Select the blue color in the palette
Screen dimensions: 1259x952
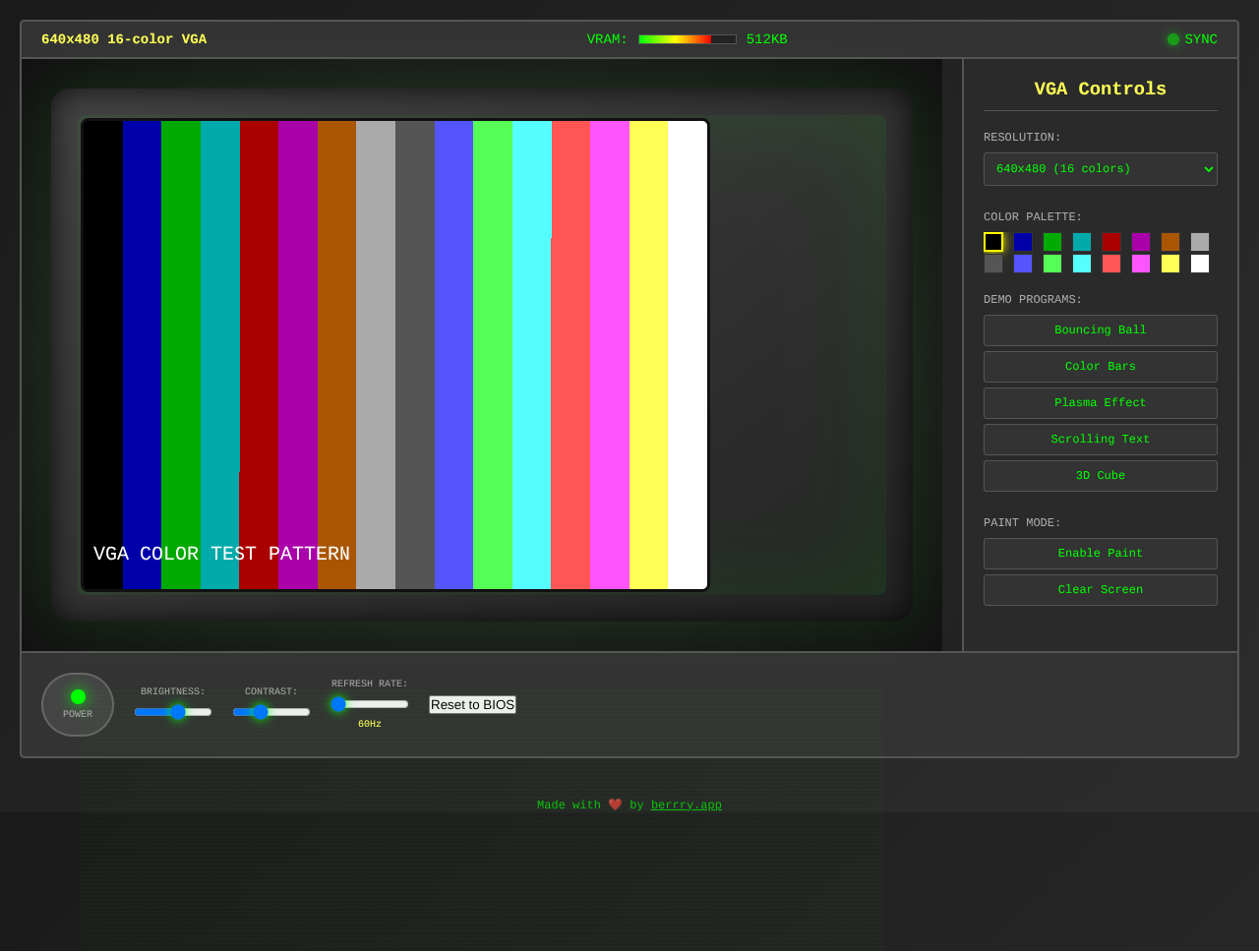1023,241
